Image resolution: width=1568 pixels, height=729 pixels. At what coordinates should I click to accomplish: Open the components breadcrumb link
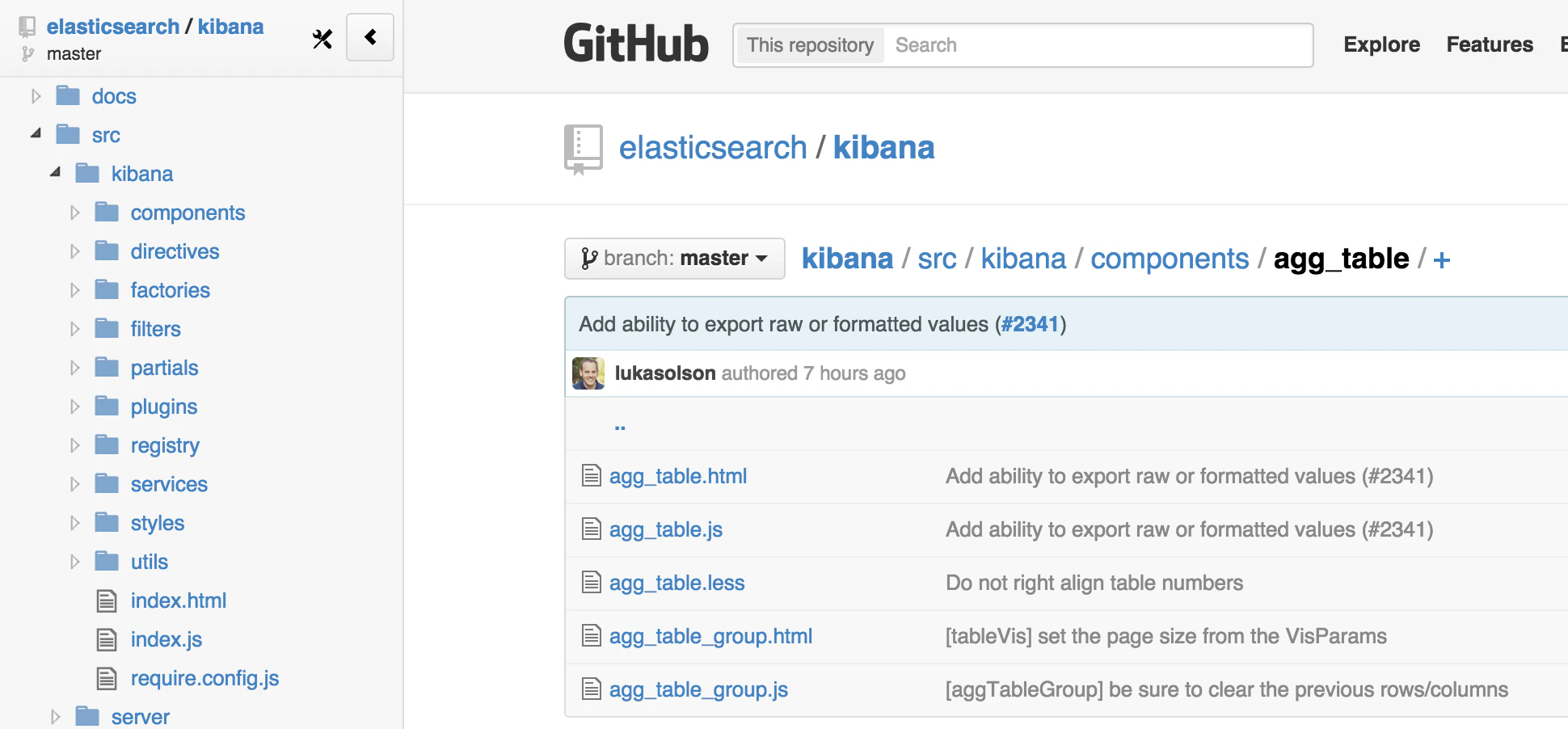(1170, 259)
